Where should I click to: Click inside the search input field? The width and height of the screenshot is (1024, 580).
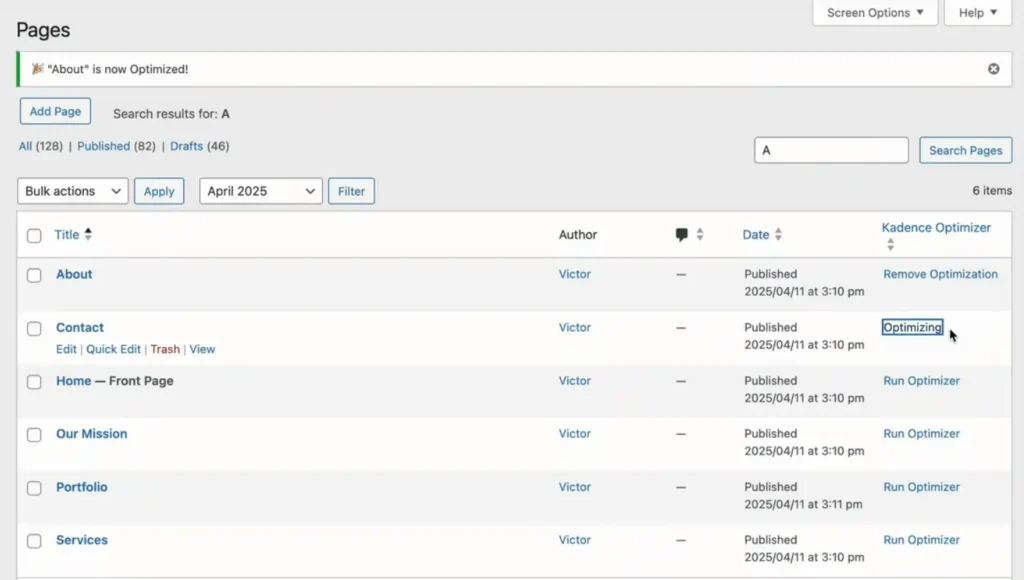pyautogui.click(x=830, y=149)
